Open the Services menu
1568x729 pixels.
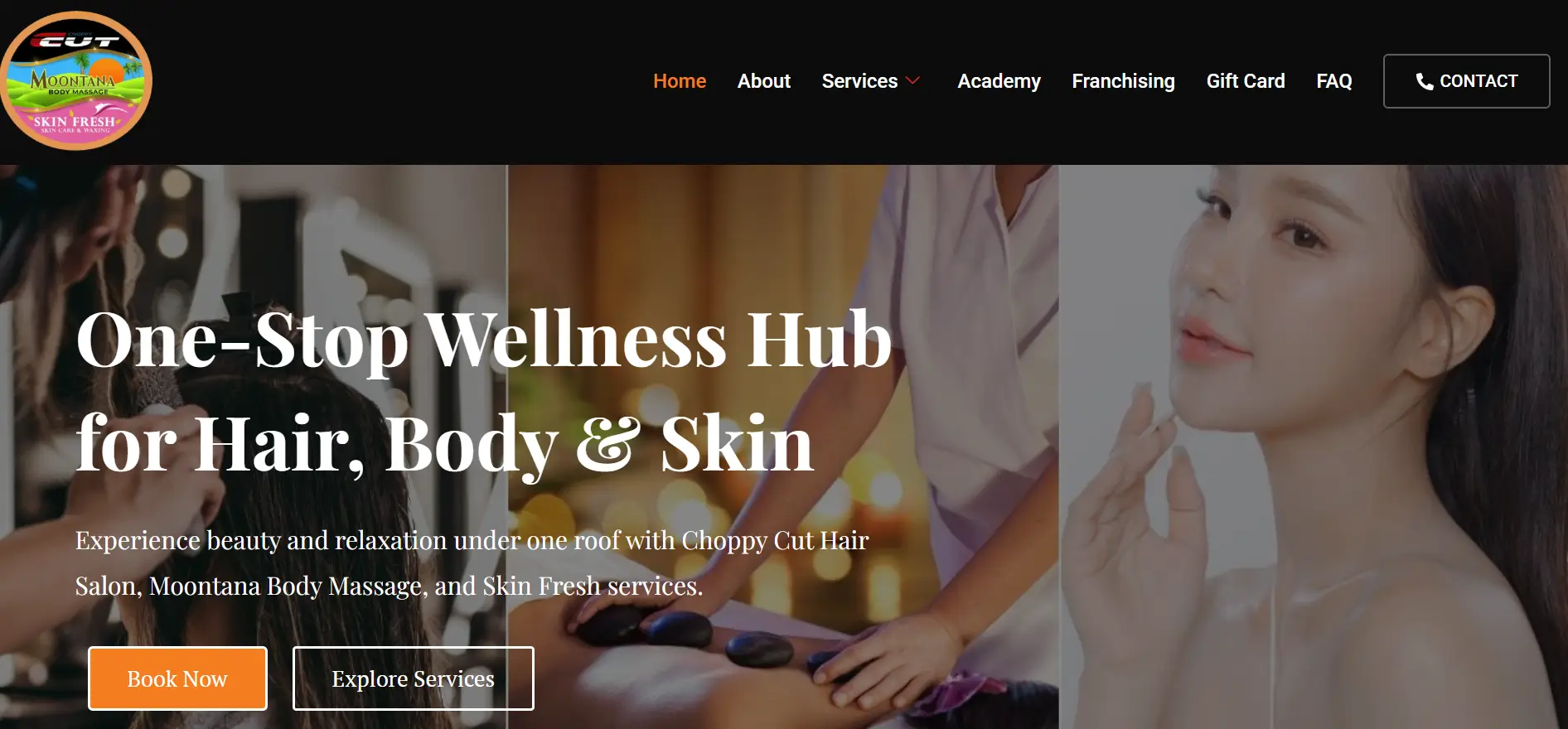pyautogui.click(x=859, y=81)
